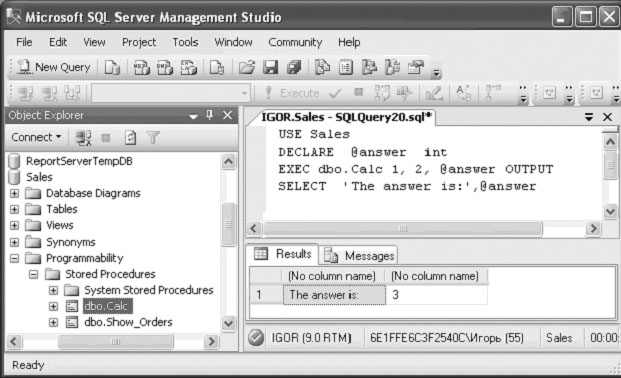Collapse the Stored Procedures folder
Viewport: 621px width, 378px height.
coord(34,274)
